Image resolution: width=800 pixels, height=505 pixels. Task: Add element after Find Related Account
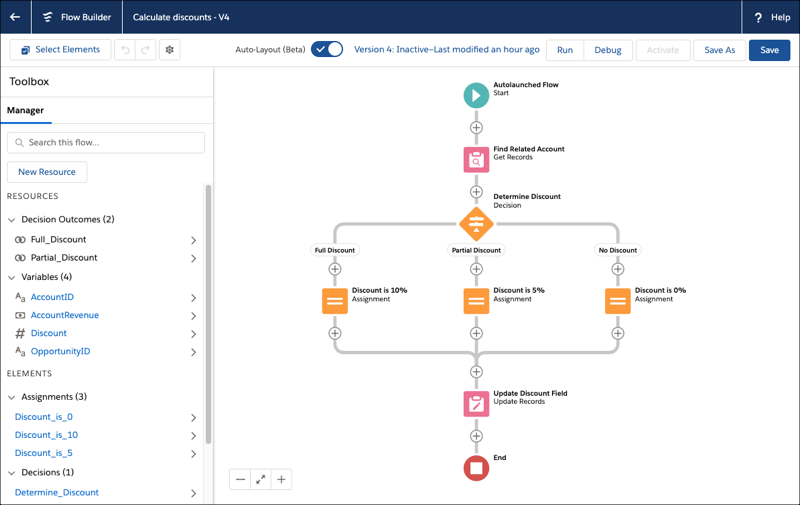[476, 192]
